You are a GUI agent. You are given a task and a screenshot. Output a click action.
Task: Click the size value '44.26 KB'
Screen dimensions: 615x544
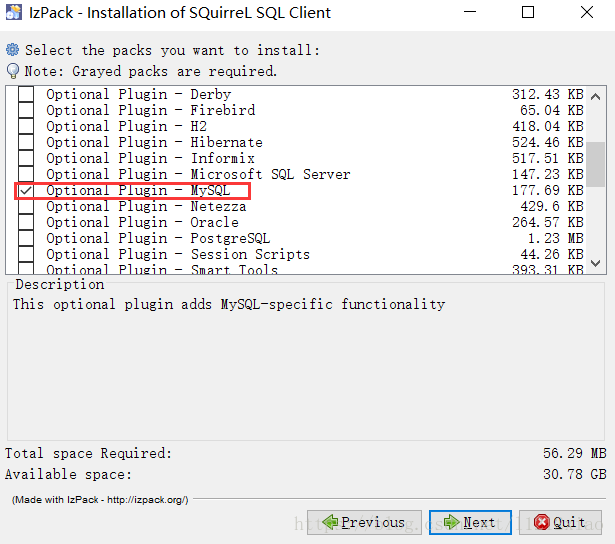(552, 255)
